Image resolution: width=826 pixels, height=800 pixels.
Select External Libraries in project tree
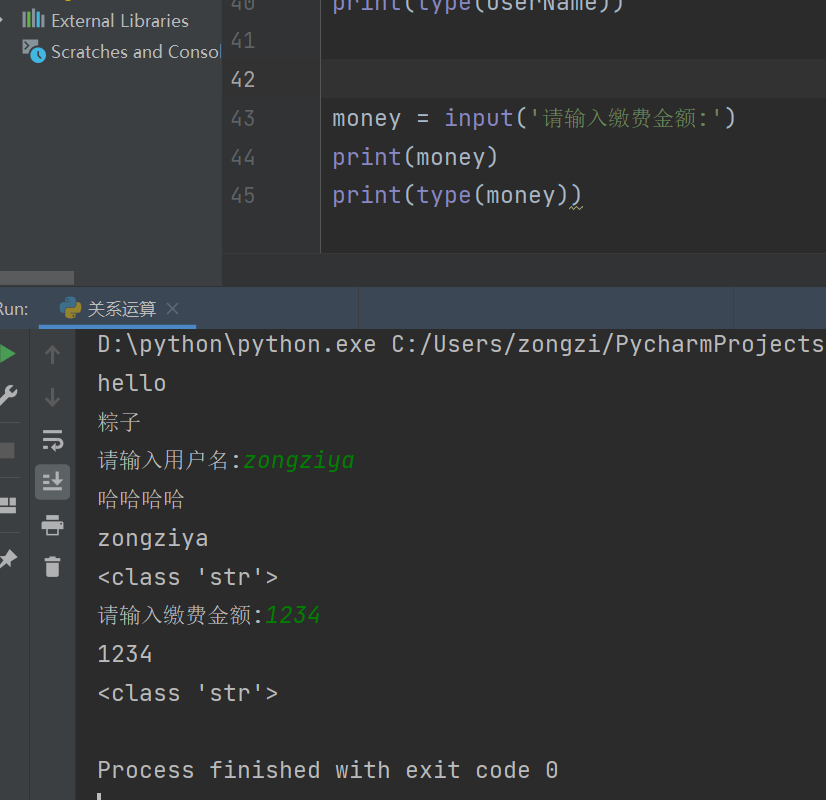120,21
